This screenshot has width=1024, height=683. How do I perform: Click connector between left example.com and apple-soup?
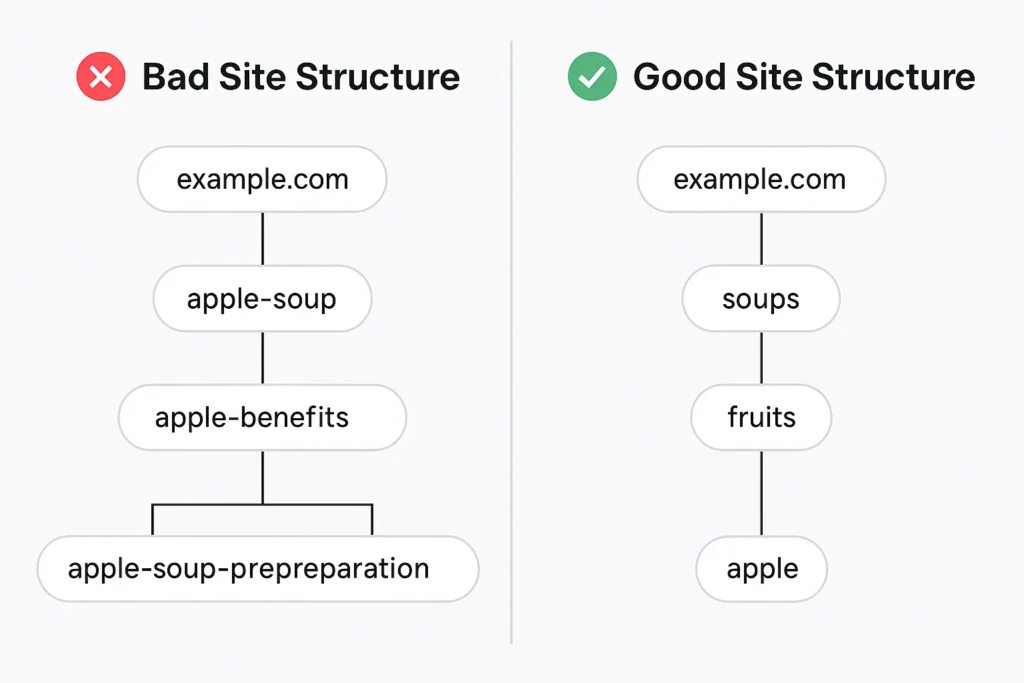(263, 239)
